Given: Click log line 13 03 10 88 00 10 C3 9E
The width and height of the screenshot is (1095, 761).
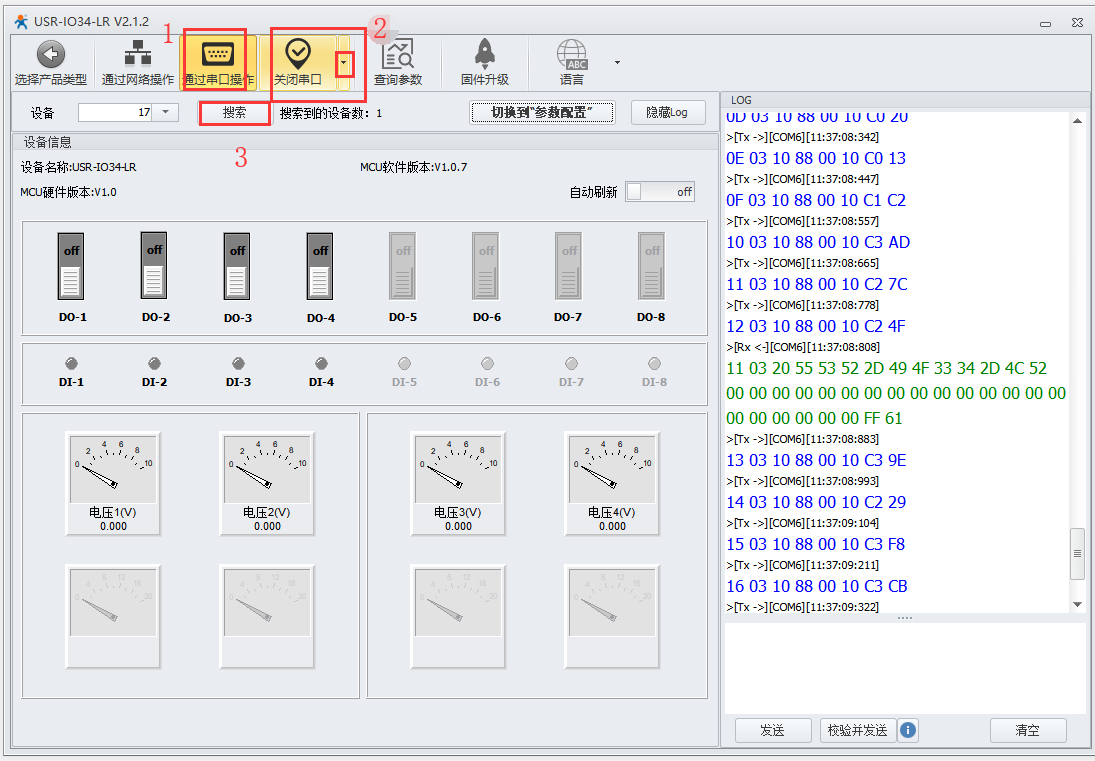Looking at the screenshot, I should [x=816, y=460].
